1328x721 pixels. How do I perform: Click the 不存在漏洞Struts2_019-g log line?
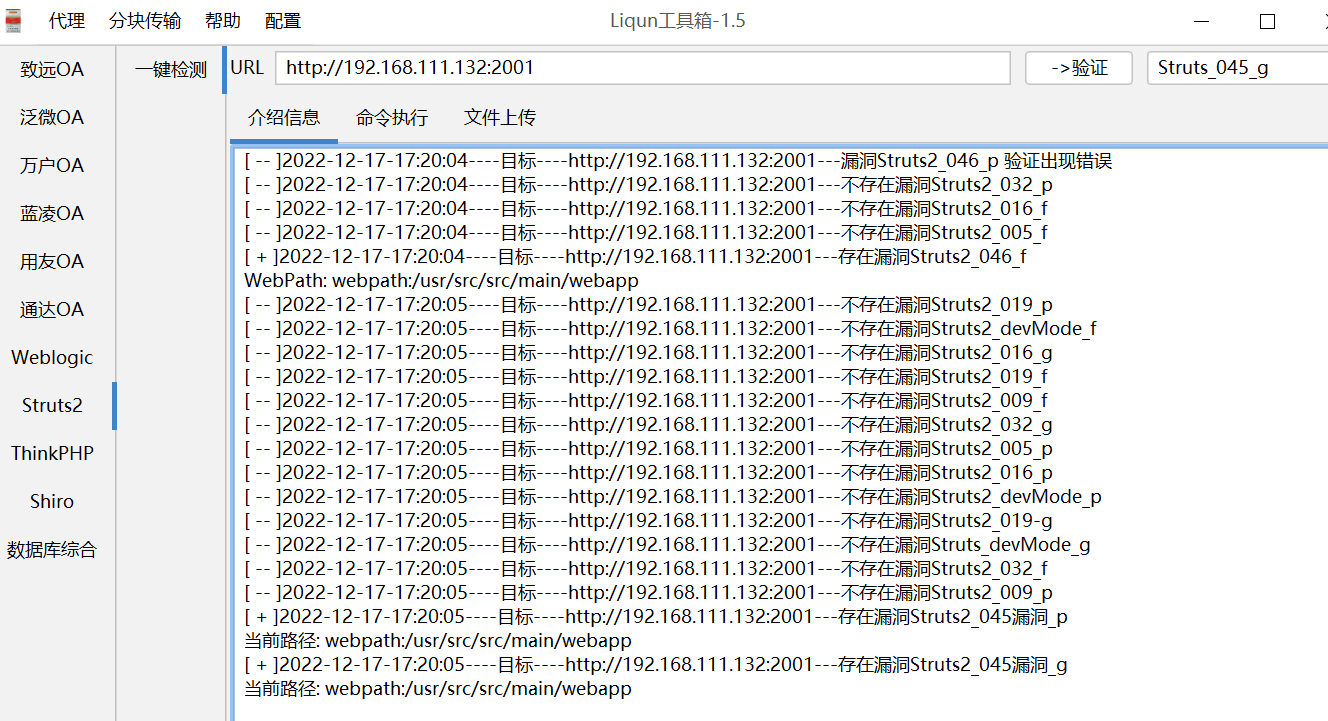[648, 521]
